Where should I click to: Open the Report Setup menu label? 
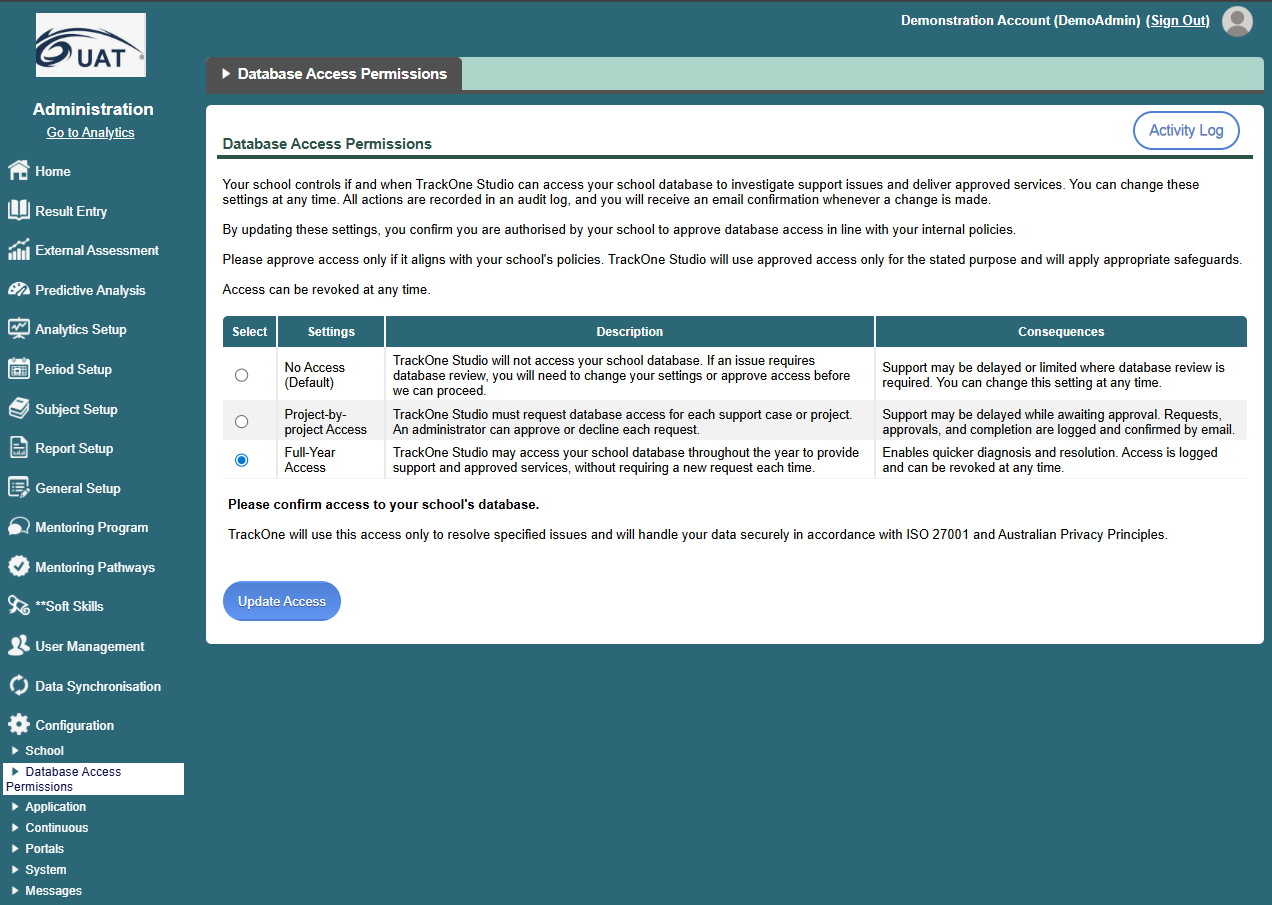coord(74,448)
